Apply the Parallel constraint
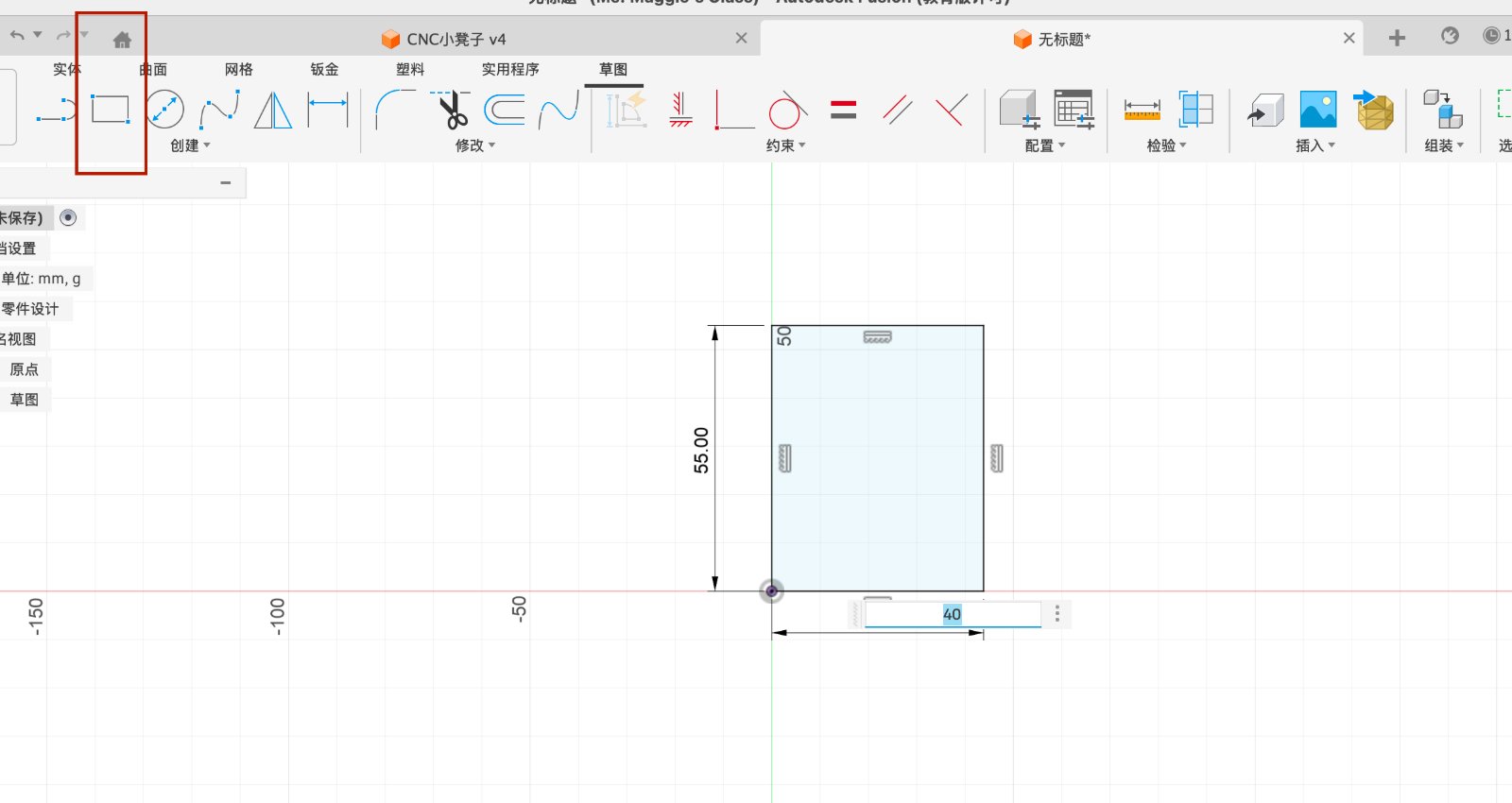Screen dimensions: 1512x803 pyautogui.click(x=897, y=110)
